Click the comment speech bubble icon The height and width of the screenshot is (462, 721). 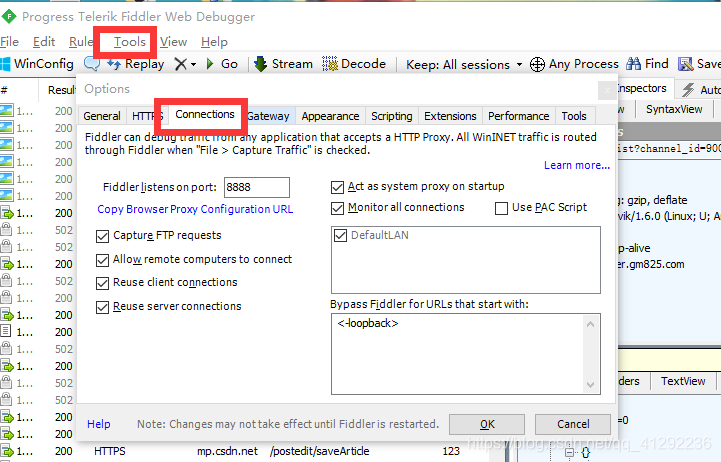point(92,64)
